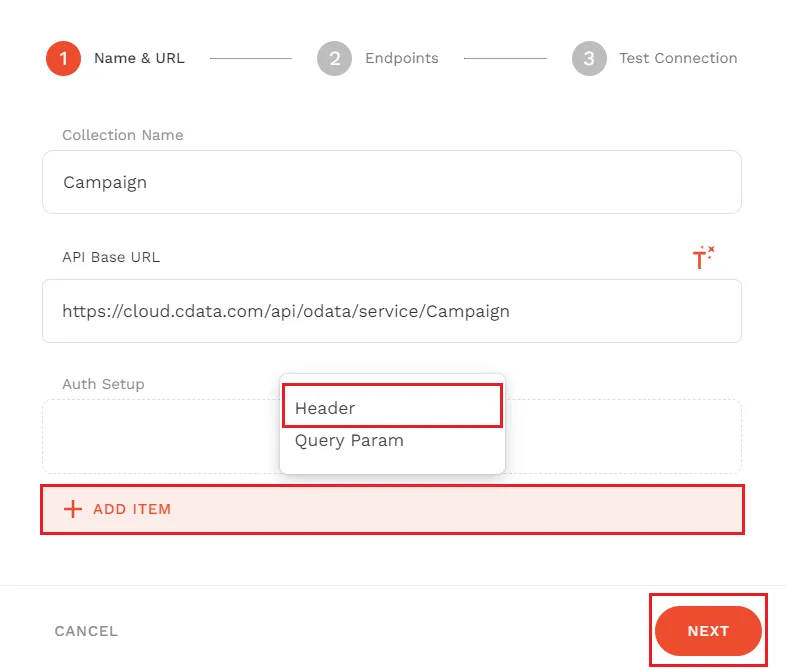Viewport: 786px width, 670px height.
Task: Switch to the Endpoints step label
Action: pos(401,58)
